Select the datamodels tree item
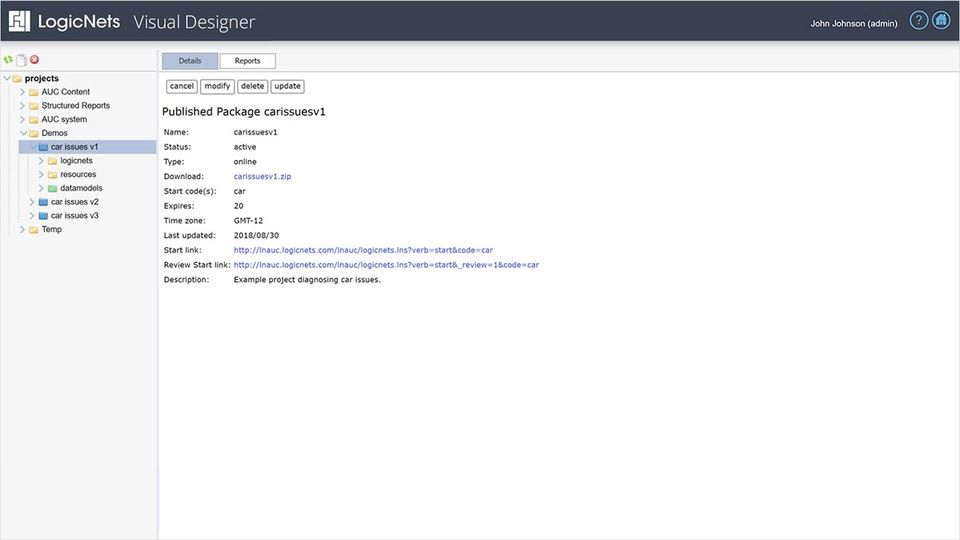Screen dimensions: 960x540 81,189
